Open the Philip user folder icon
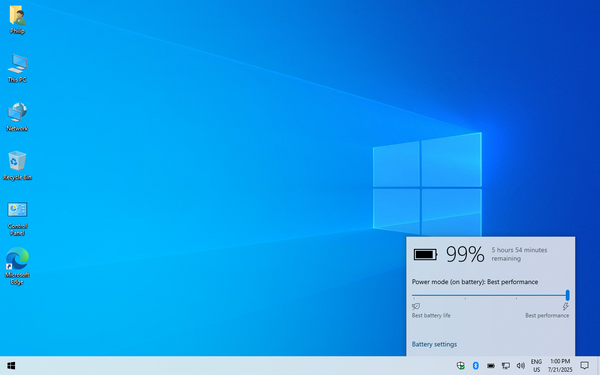Viewport: 600px width, 375px height. [17, 19]
